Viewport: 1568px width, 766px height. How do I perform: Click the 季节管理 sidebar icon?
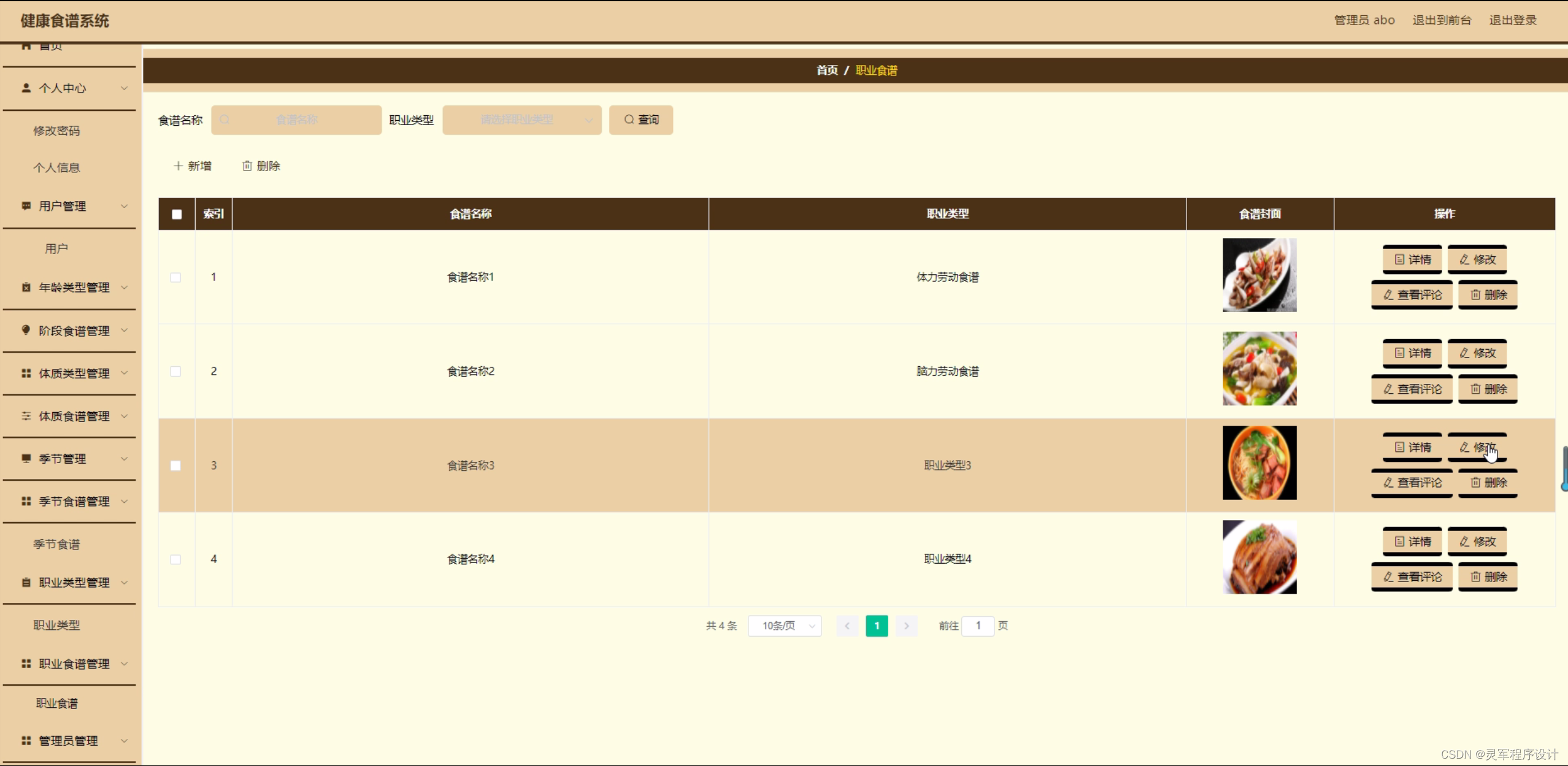coord(26,458)
